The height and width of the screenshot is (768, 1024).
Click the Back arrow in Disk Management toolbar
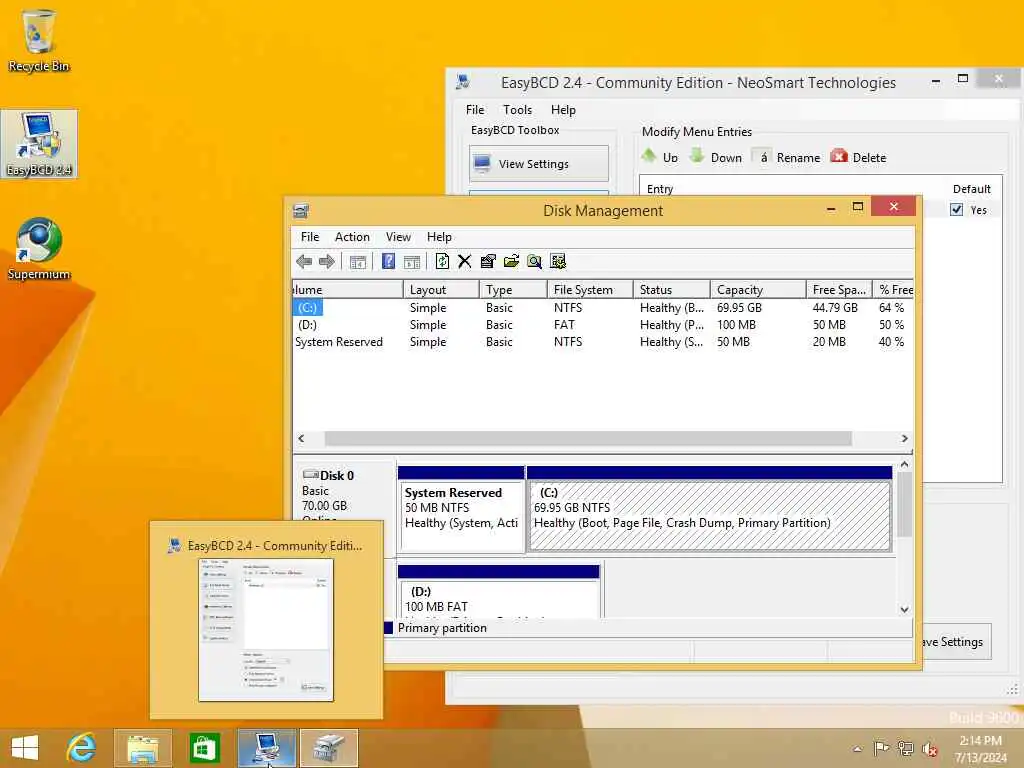304,262
